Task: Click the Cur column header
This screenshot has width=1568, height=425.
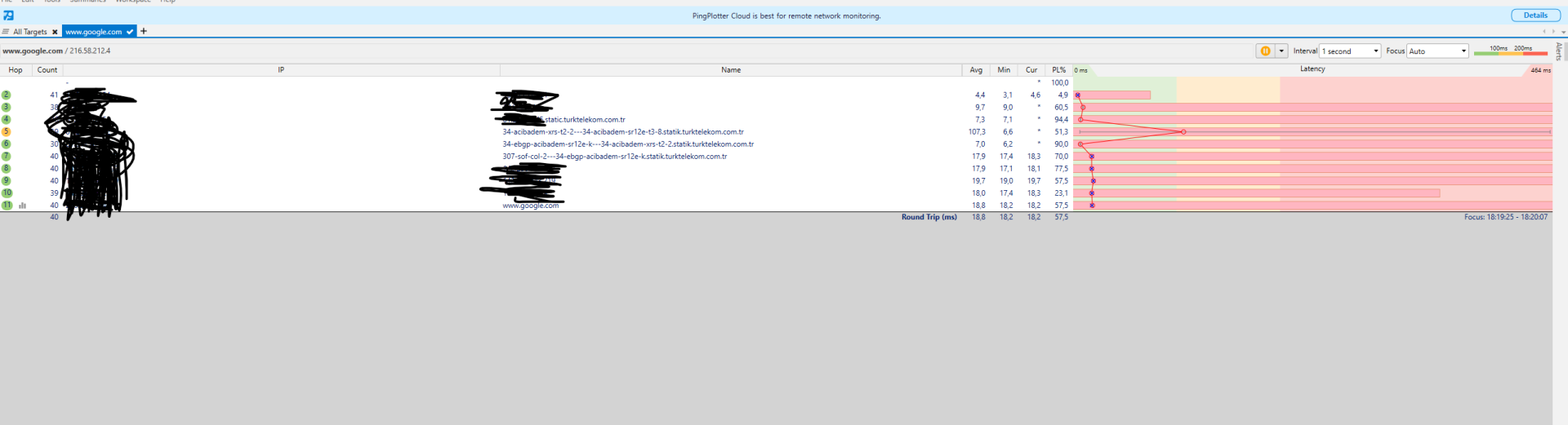Action: tap(1031, 70)
